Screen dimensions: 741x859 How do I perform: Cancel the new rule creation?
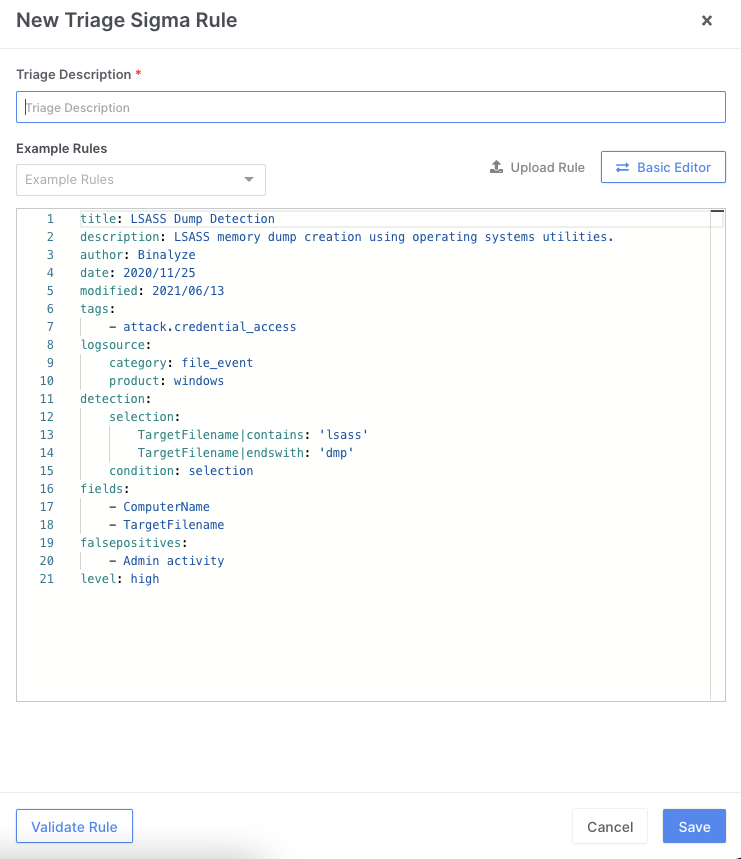pos(609,826)
